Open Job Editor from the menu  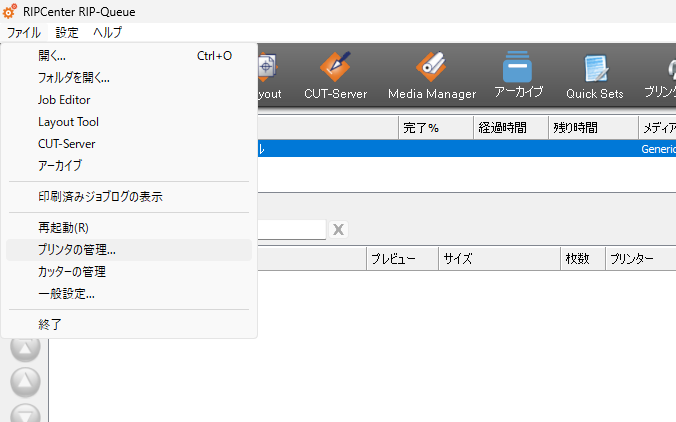129,100
